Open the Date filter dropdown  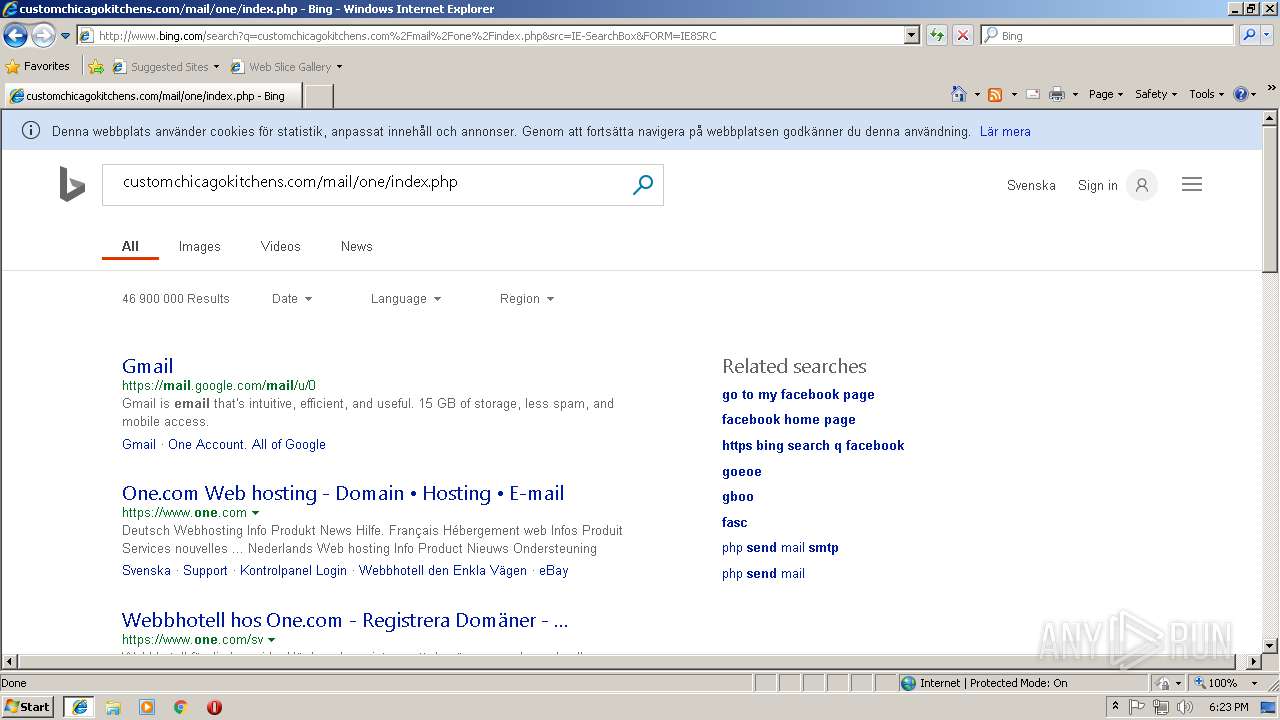click(292, 299)
